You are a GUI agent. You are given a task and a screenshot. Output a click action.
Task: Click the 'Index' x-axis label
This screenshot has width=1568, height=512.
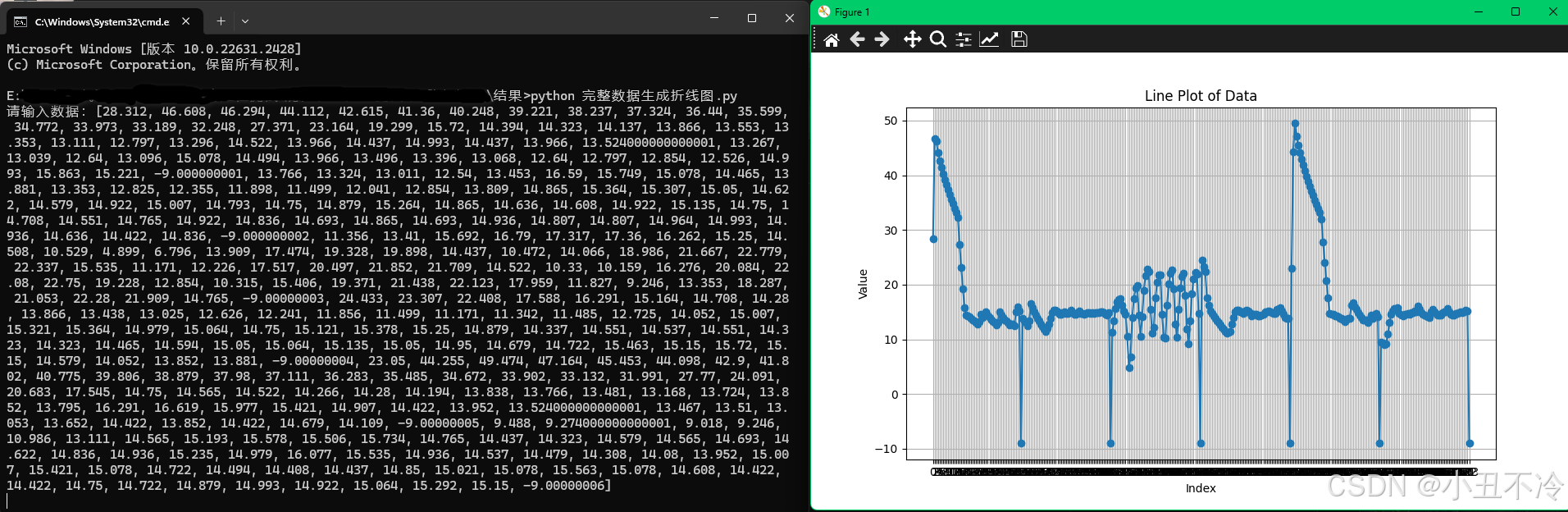[1201, 488]
